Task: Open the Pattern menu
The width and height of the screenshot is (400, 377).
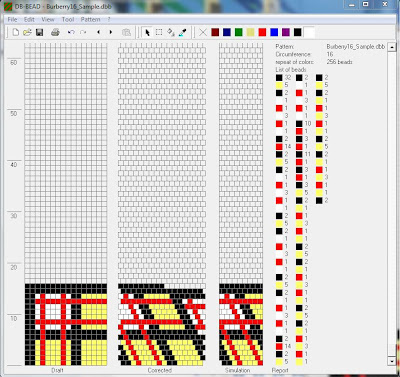Action: 90,19
